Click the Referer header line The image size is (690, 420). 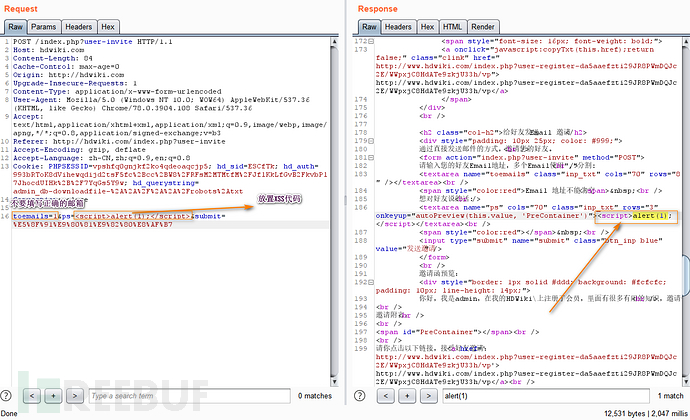pyautogui.click(x=119, y=142)
